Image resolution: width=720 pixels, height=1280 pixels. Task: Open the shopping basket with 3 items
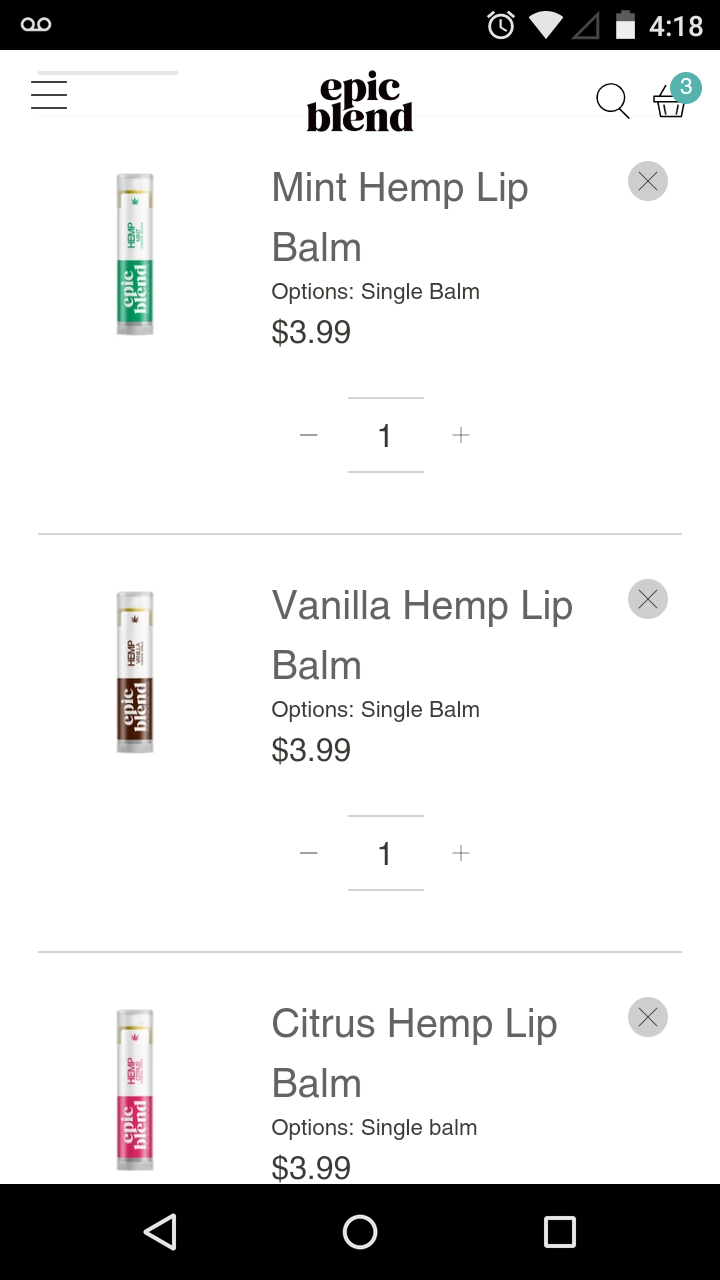pyautogui.click(x=670, y=100)
